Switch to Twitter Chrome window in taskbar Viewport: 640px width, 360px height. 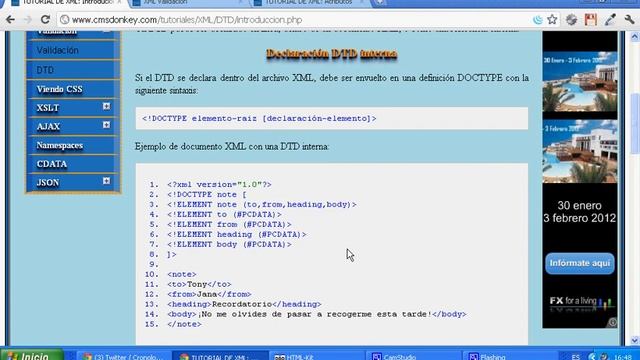(123, 356)
